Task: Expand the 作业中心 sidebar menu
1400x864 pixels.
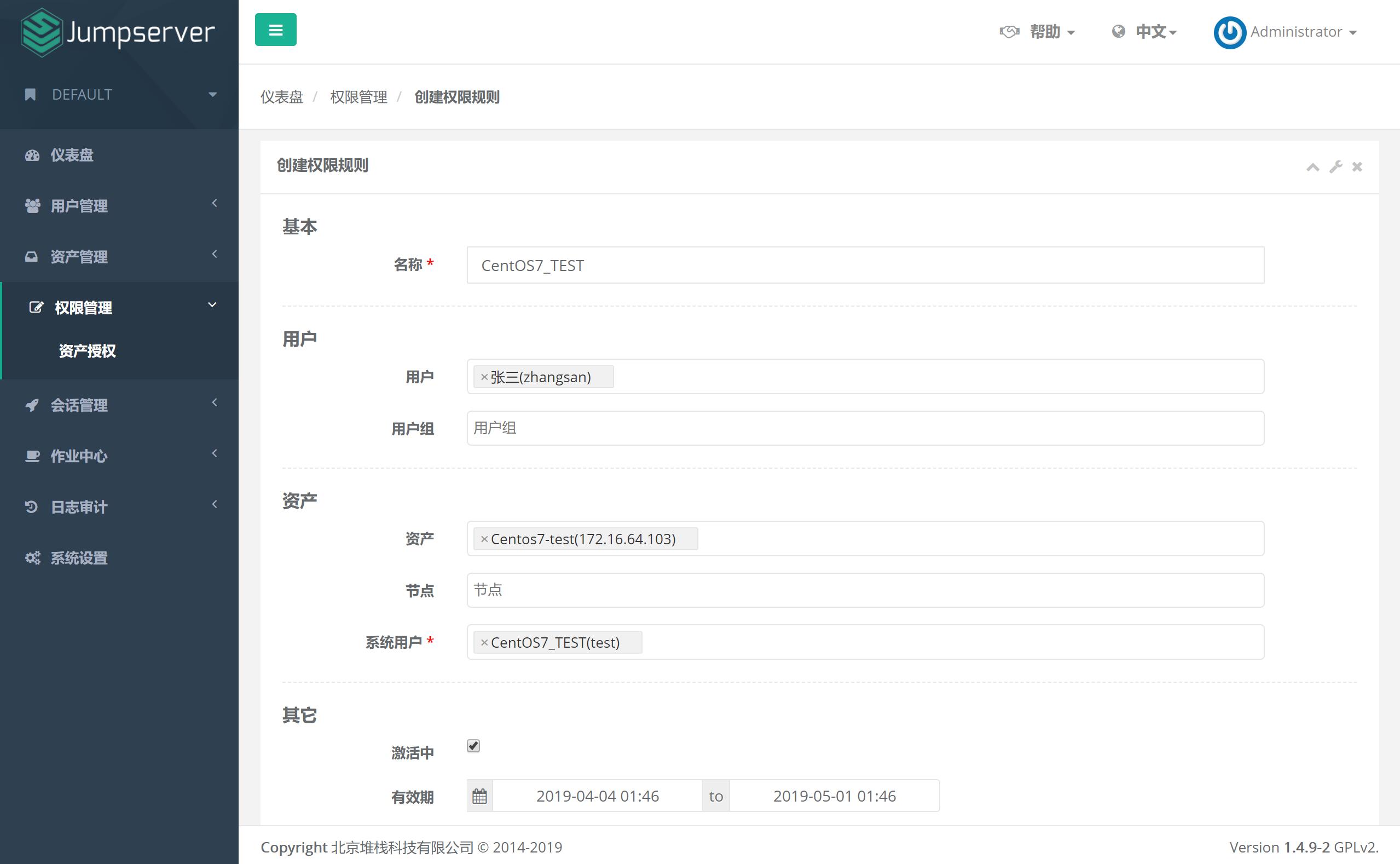Action: [119, 456]
